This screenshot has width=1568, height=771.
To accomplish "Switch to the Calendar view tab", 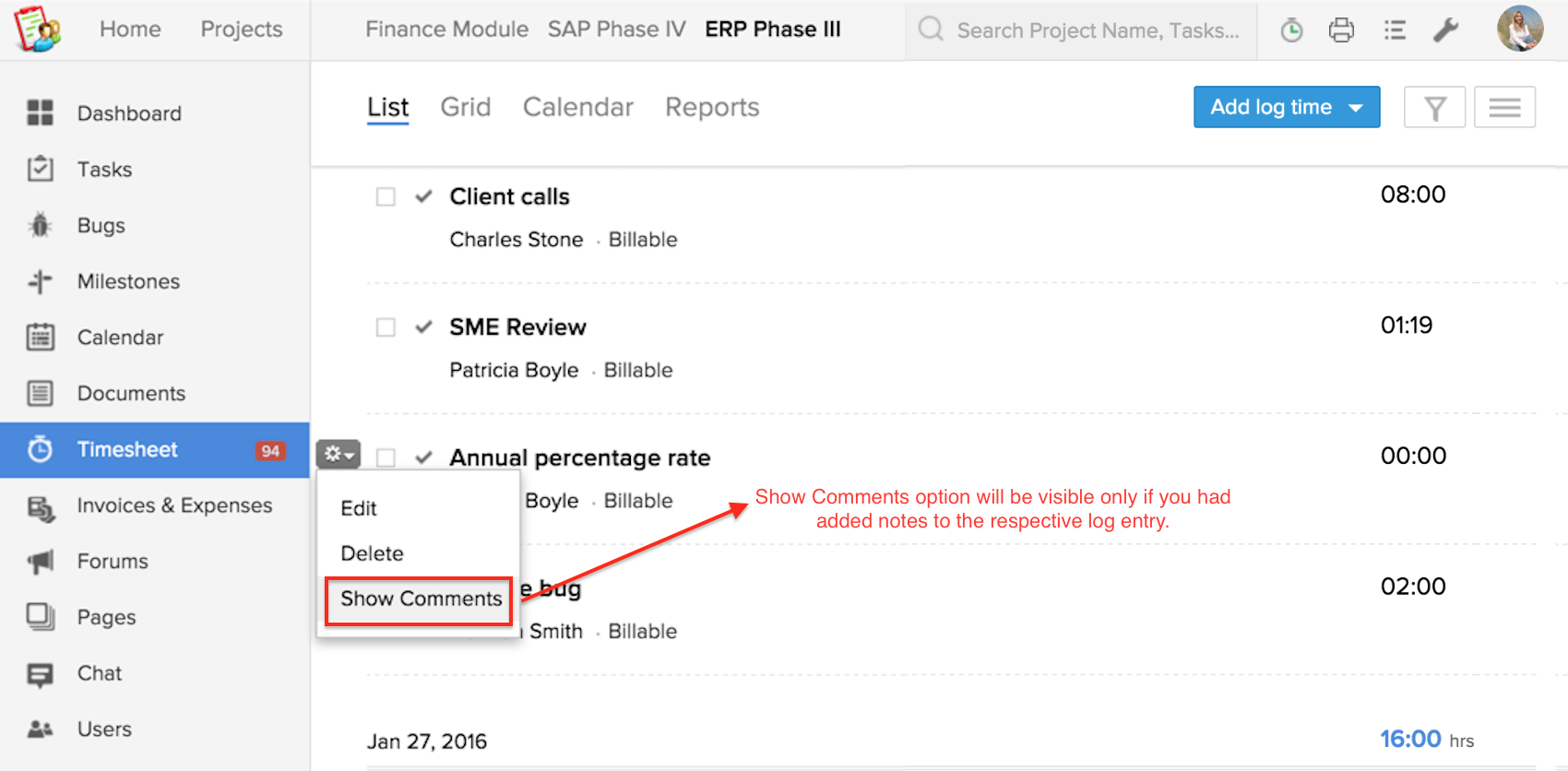I will click(577, 108).
